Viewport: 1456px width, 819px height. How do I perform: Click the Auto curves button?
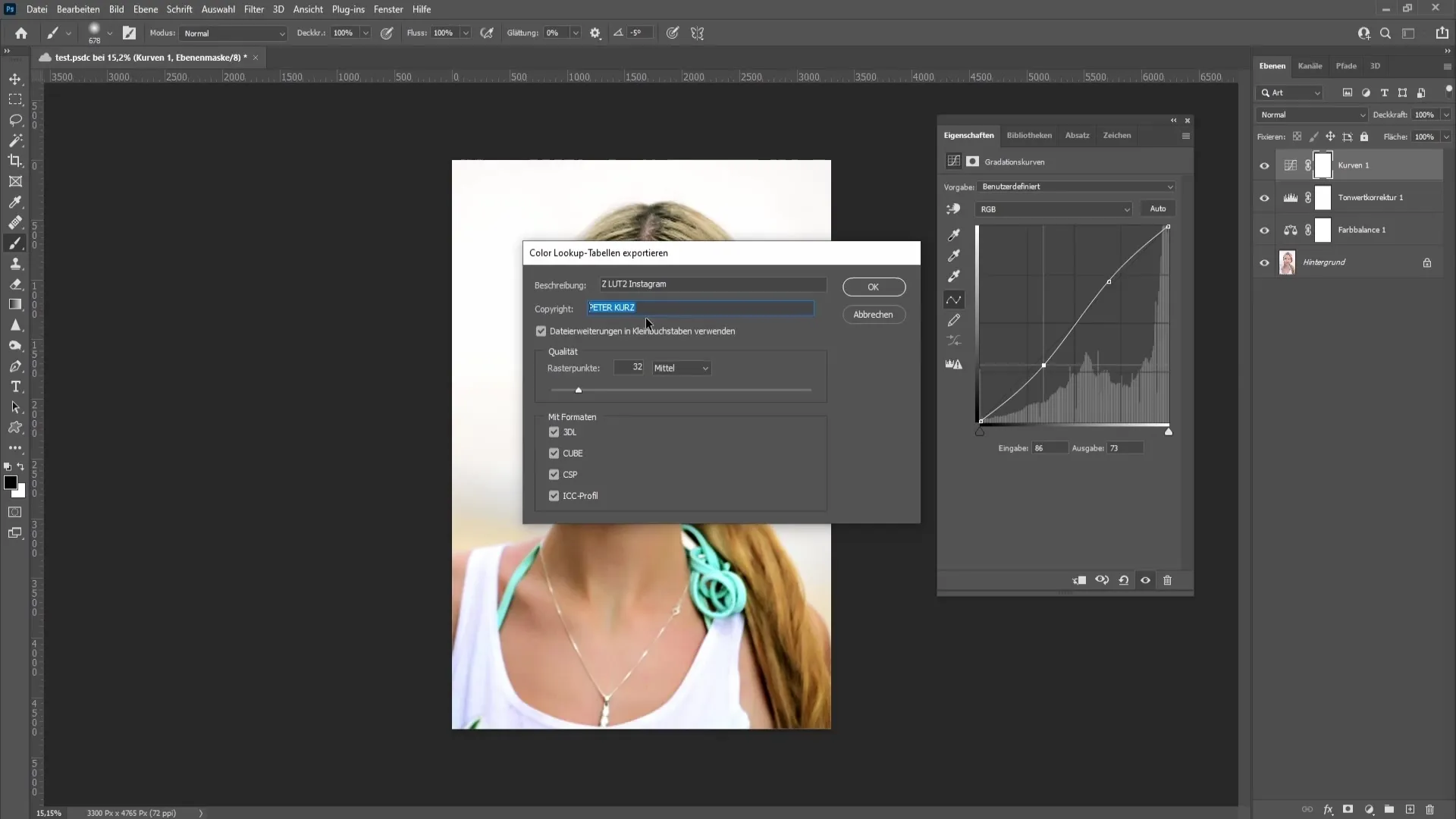pyautogui.click(x=1158, y=208)
